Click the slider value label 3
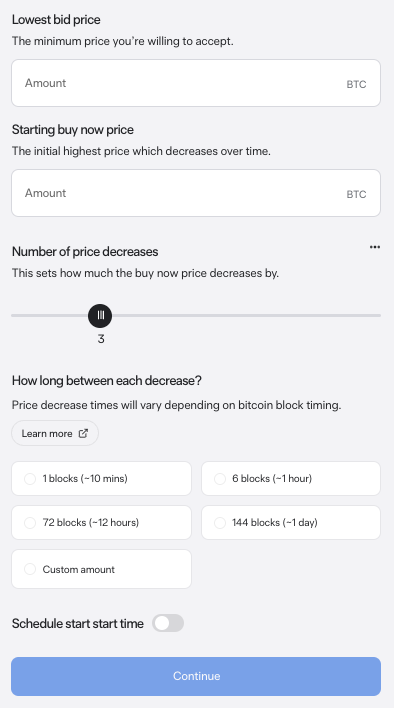This screenshot has height=708, width=394. [x=101, y=339]
